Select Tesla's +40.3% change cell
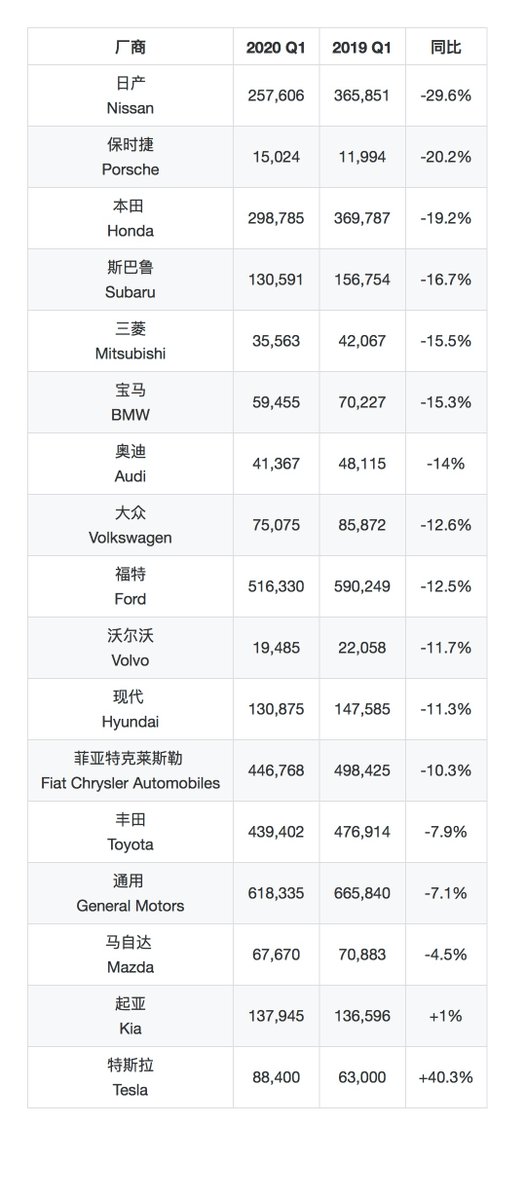The width and height of the screenshot is (526, 1200). point(446,1077)
